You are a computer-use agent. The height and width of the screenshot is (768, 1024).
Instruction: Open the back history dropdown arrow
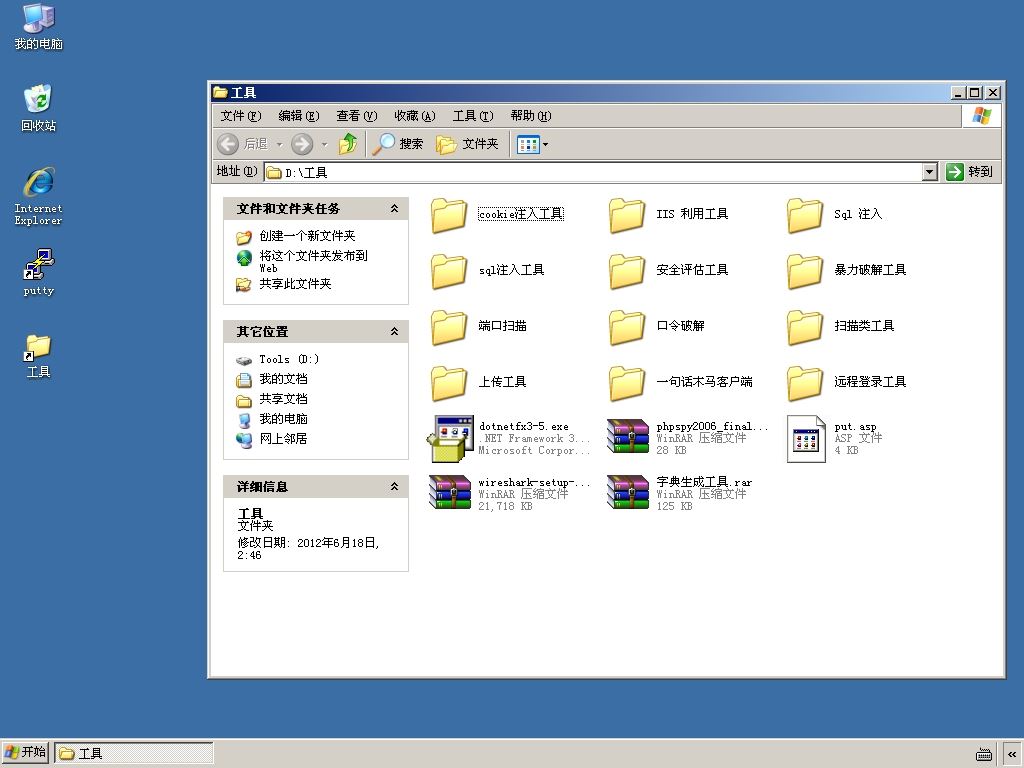(279, 144)
